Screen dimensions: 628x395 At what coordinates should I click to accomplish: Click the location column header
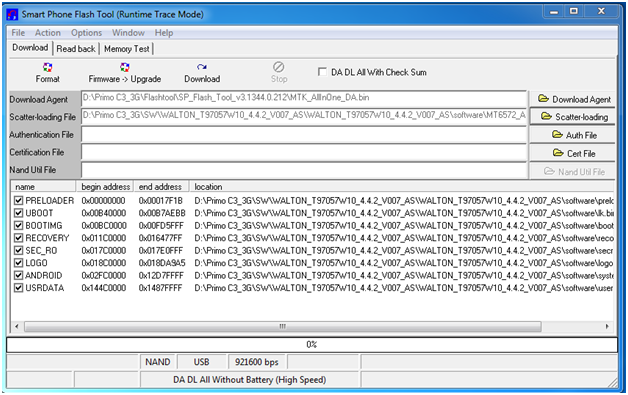click(x=402, y=187)
